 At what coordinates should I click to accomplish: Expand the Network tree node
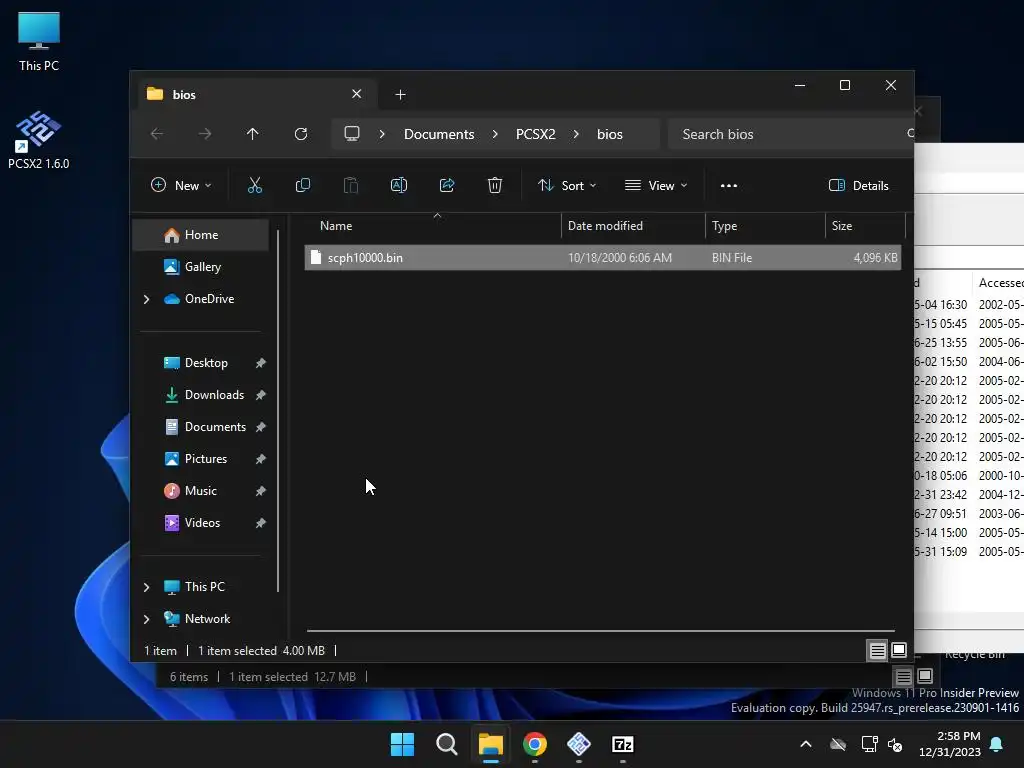click(x=146, y=619)
